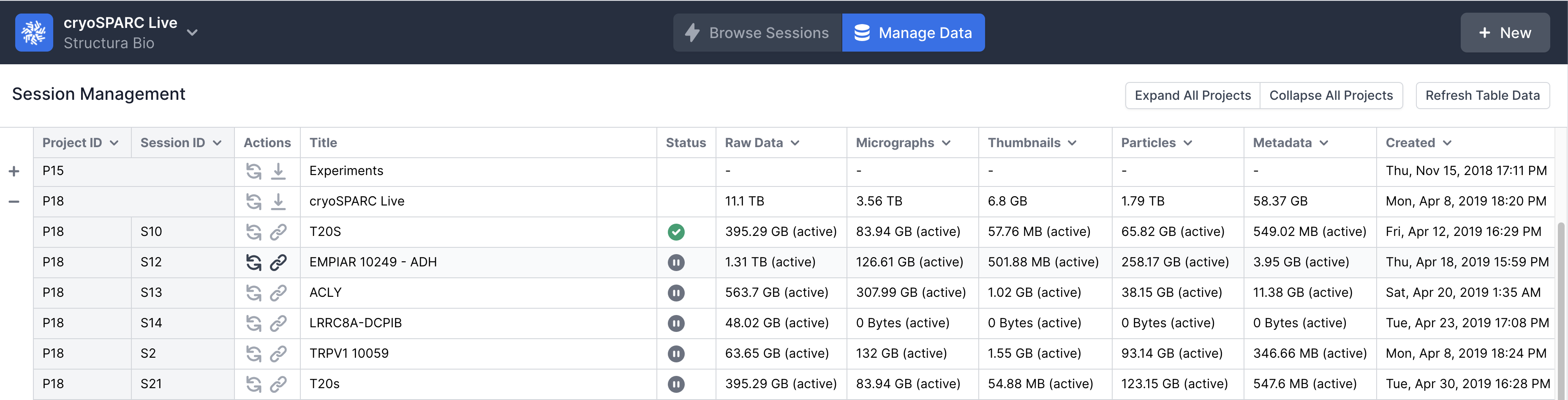The height and width of the screenshot is (400, 1568).
Task: Click paused status icon for S12
Action: [x=676, y=263]
